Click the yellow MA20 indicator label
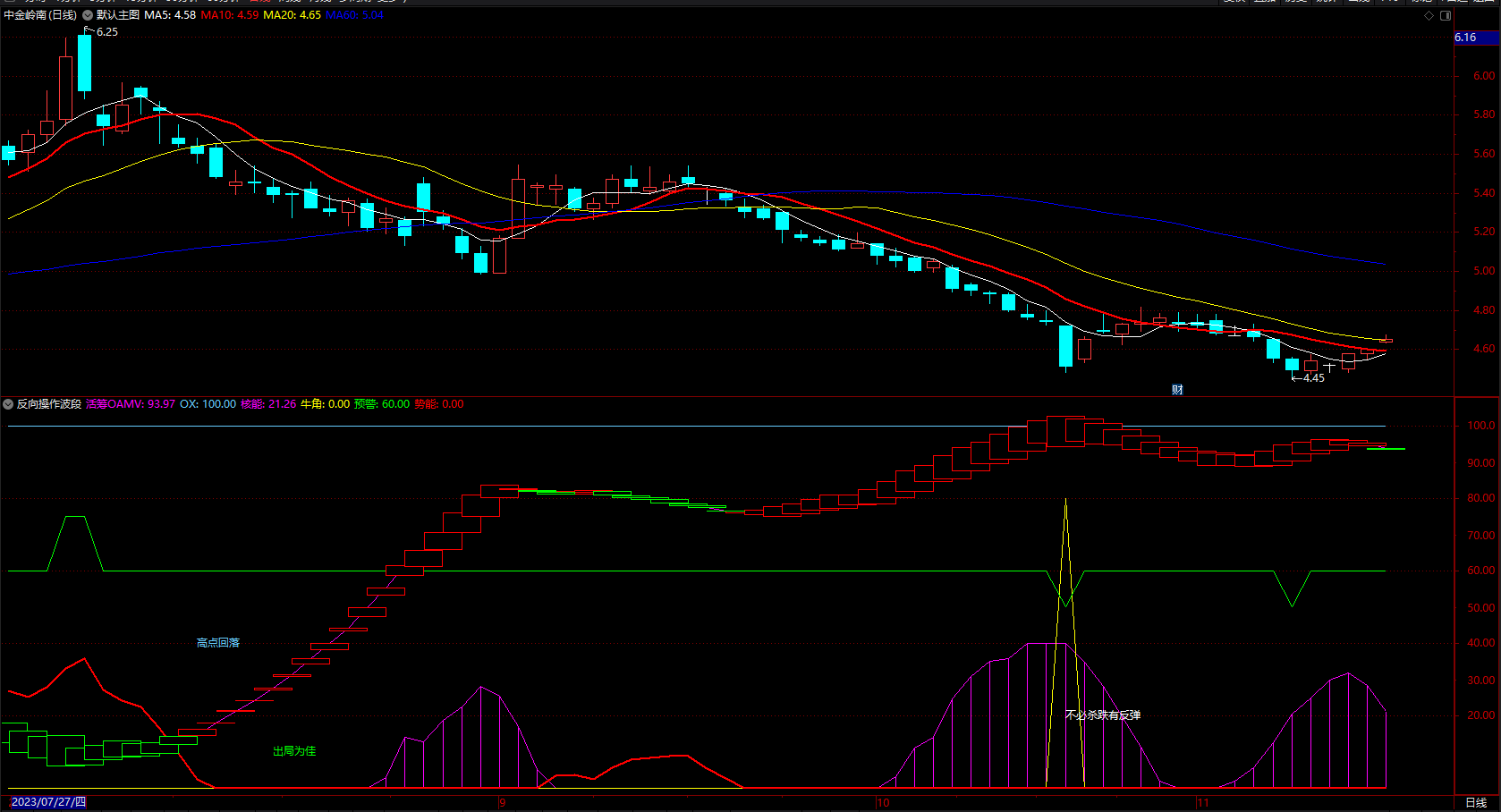This screenshot has width=1501, height=812. 292,15
